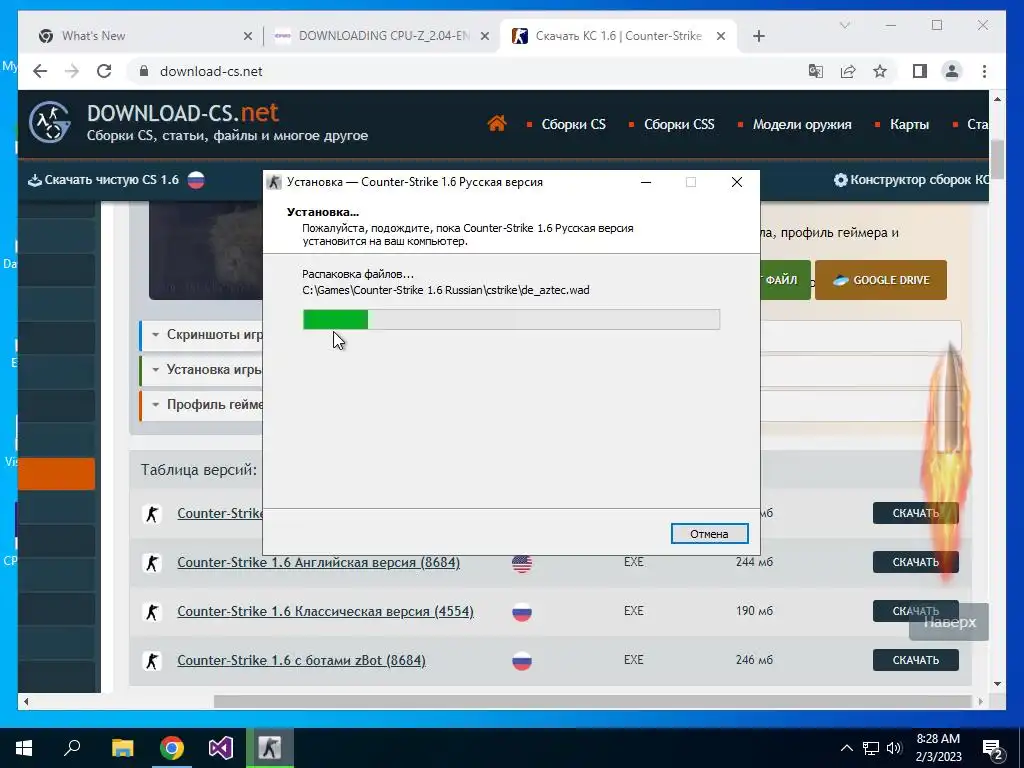Image resolution: width=1024 pixels, height=768 pixels.
Task: Close the What's New tab
Action: coord(248,36)
